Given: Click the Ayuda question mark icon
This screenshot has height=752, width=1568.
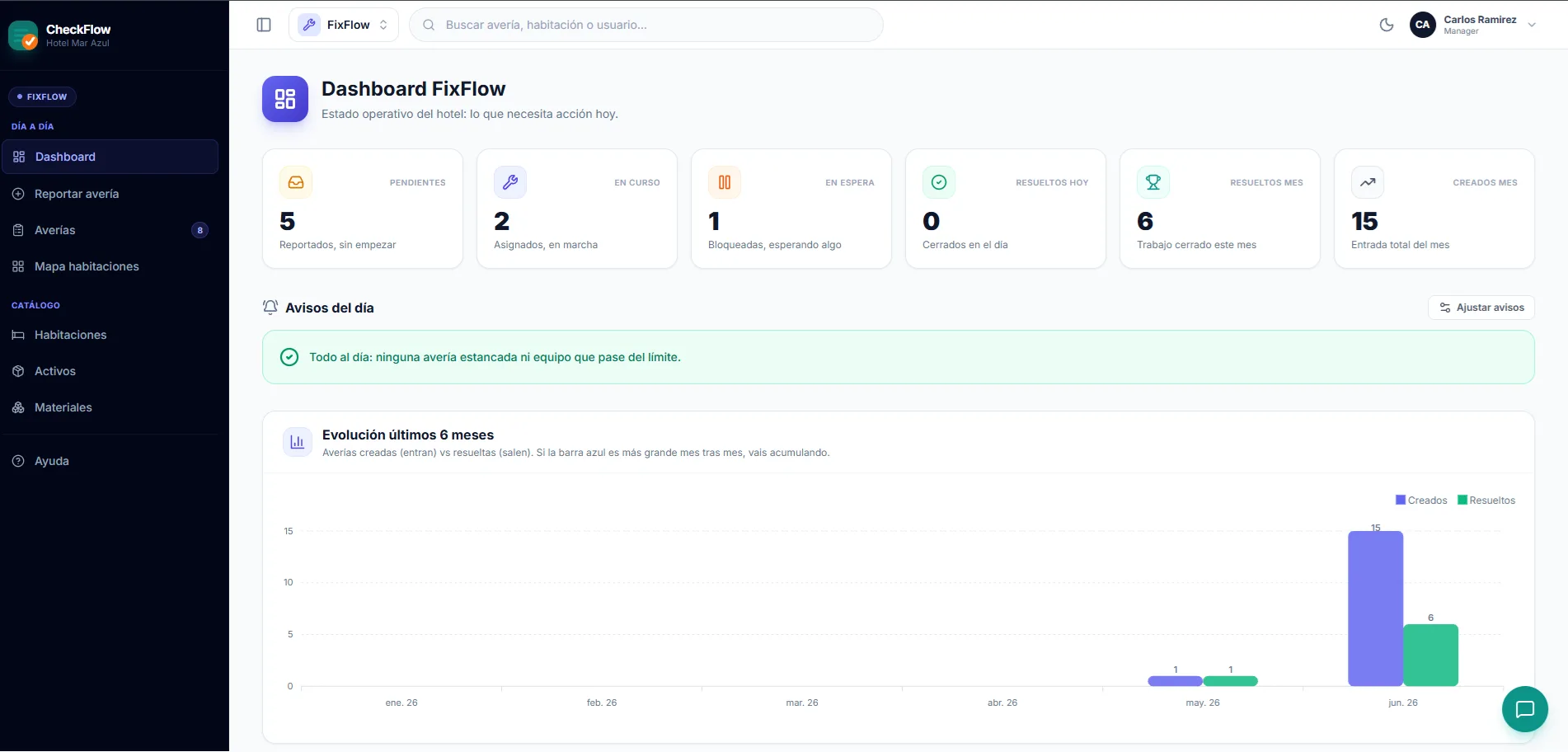Looking at the screenshot, I should [18, 461].
